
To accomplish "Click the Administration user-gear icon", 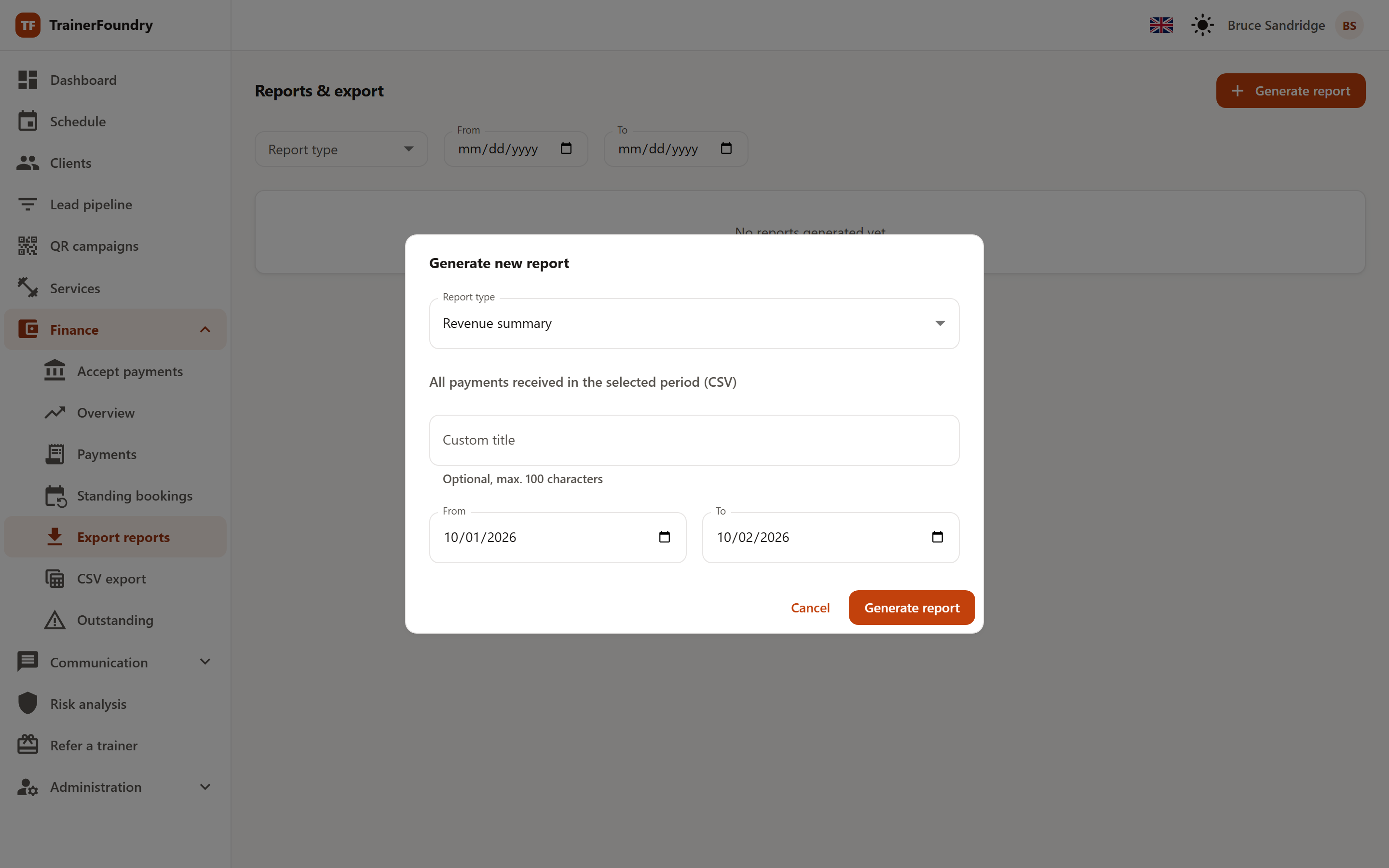I will point(27,787).
